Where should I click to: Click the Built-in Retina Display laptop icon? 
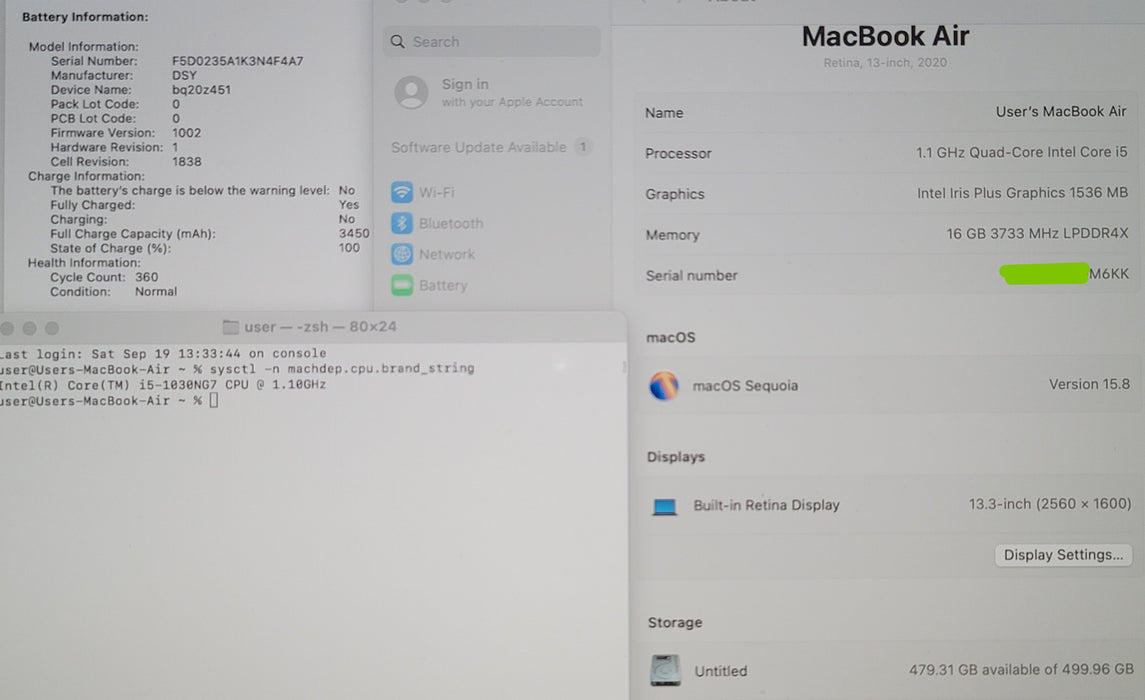point(664,506)
